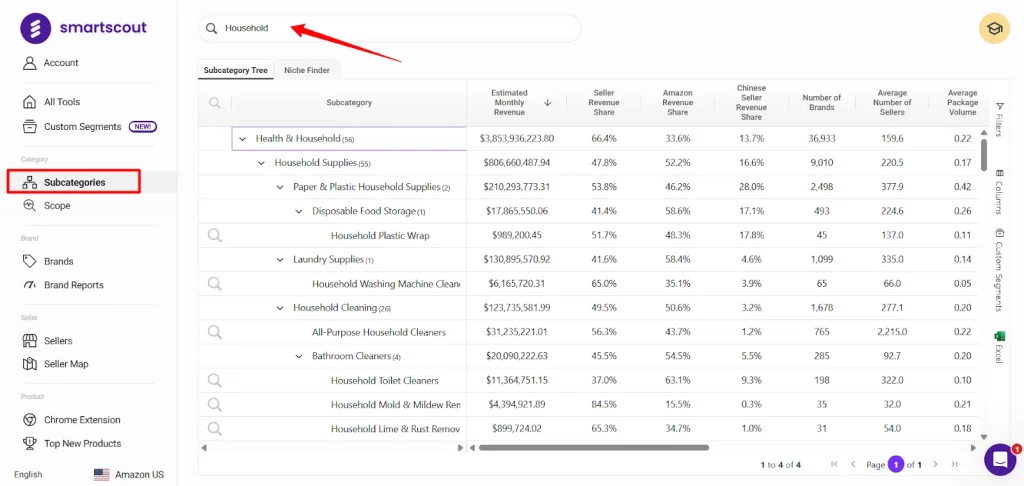Click magnifier for All-Purpose Household Cleaners row
Screen dimensions: 1024x486
pos(215,332)
